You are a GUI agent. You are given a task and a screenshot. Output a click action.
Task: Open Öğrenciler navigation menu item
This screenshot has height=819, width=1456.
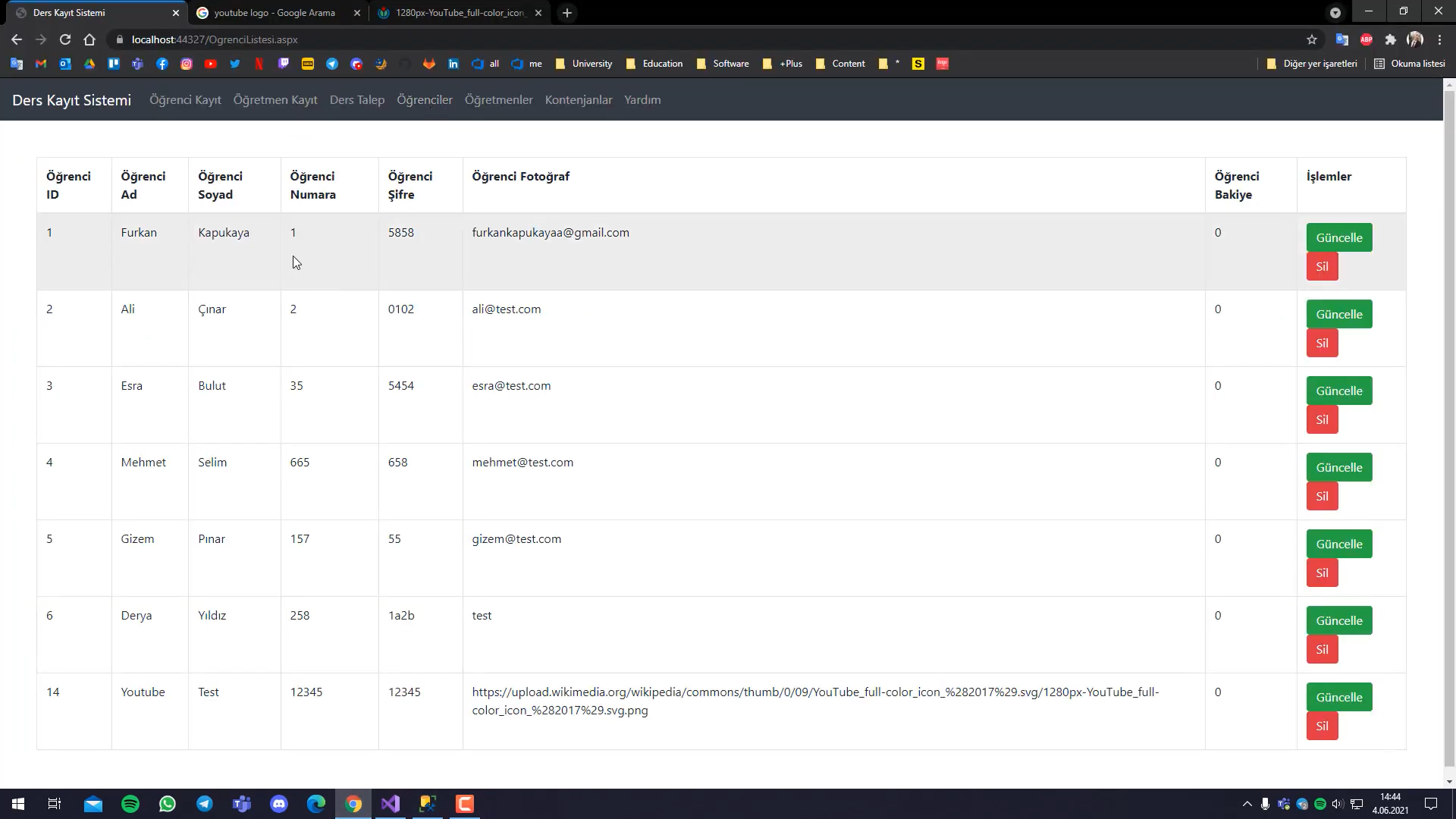[425, 99]
